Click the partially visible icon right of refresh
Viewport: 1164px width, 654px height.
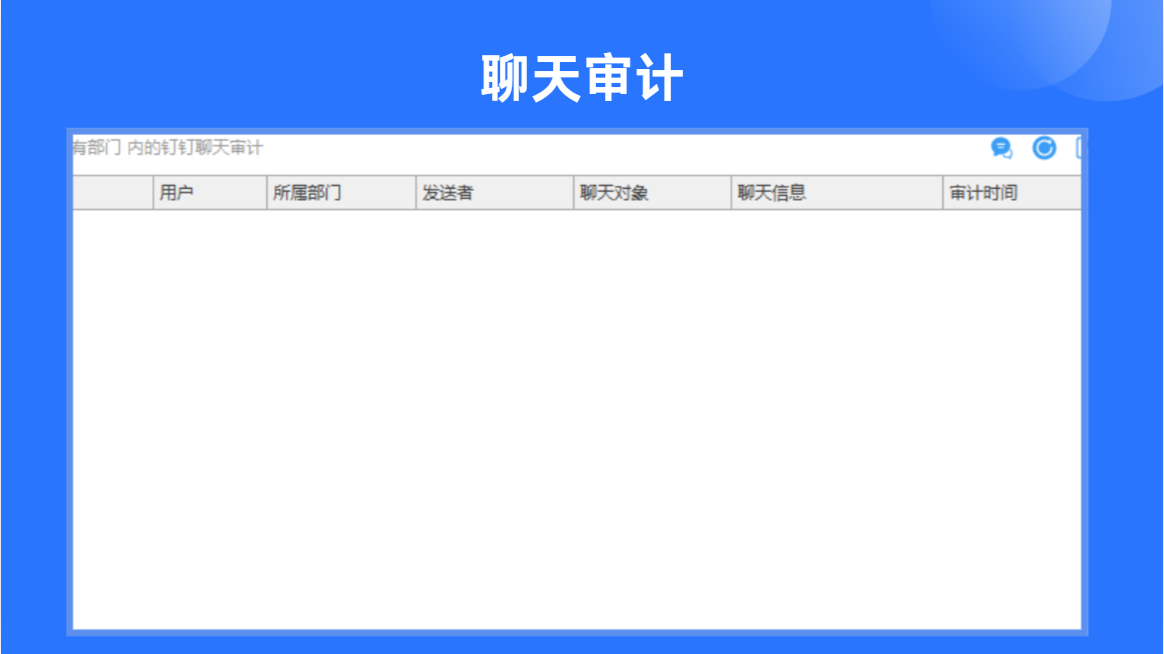(x=1079, y=148)
